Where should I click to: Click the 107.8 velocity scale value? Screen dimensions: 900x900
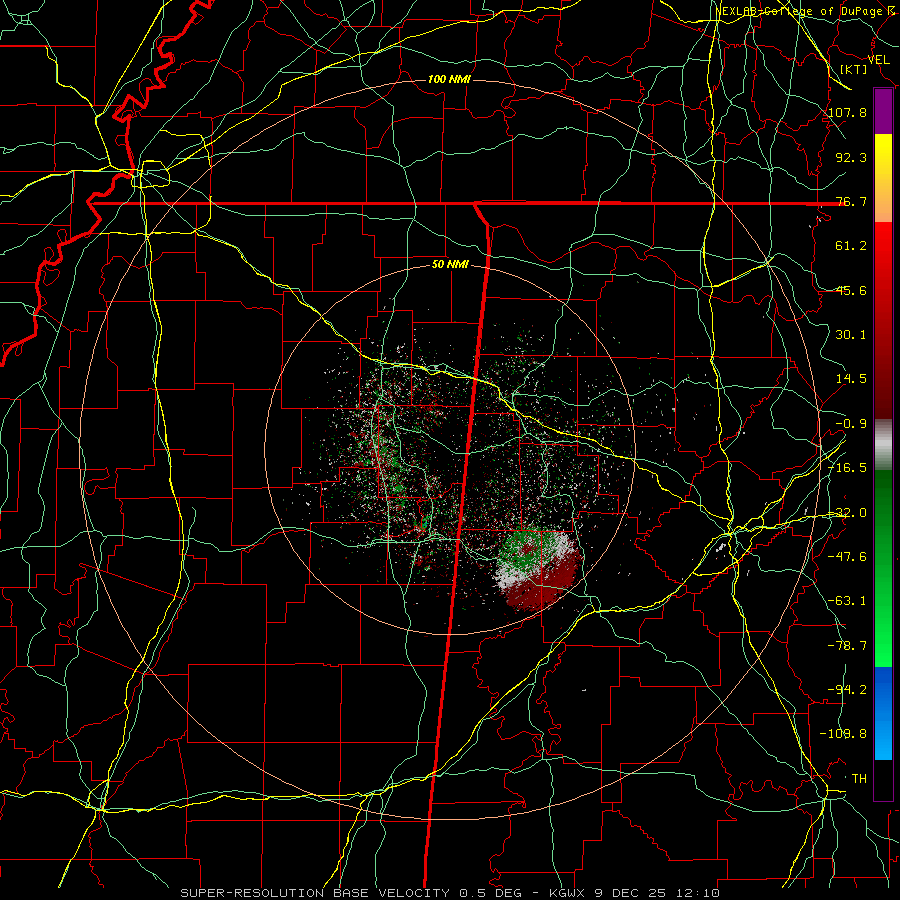coord(848,112)
